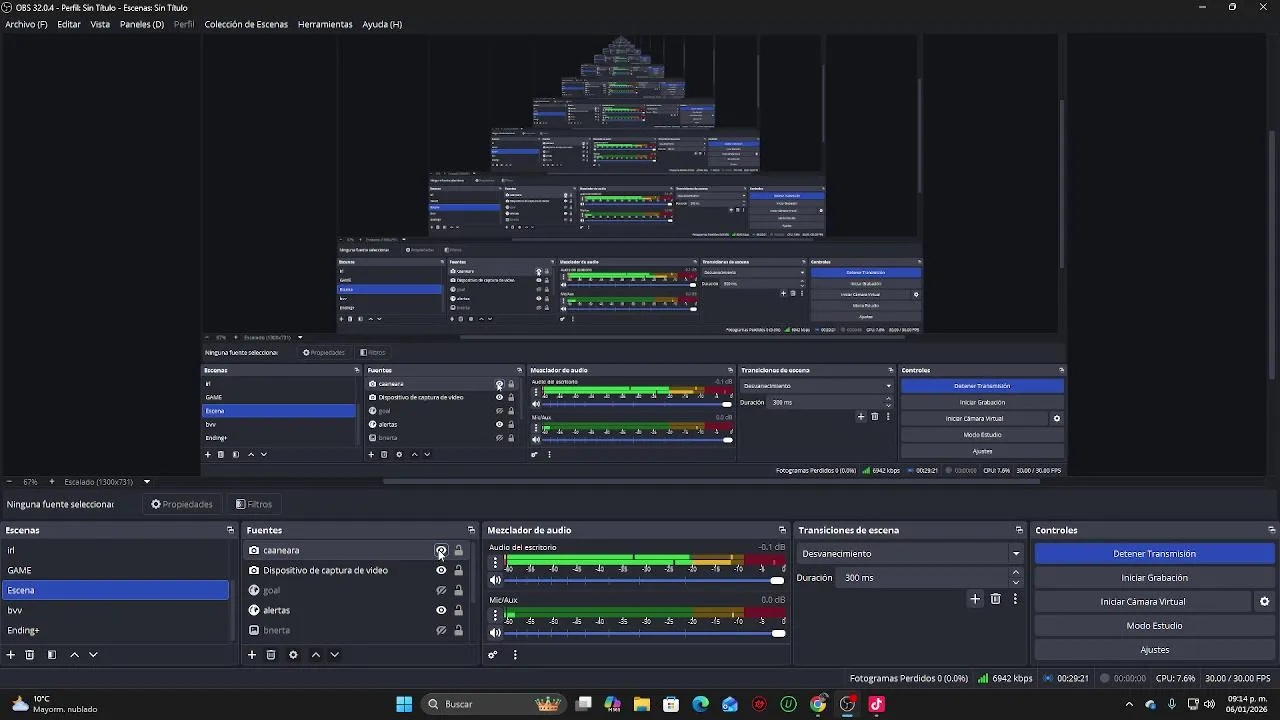Delete selected source with trash icon
The width and height of the screenshot is (1280, 720).
(x=271, y=655)
